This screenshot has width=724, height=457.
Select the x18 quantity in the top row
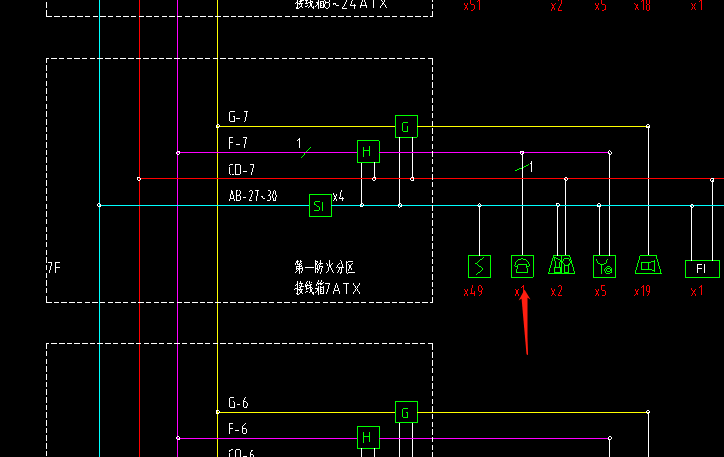[x=642, y=6]
